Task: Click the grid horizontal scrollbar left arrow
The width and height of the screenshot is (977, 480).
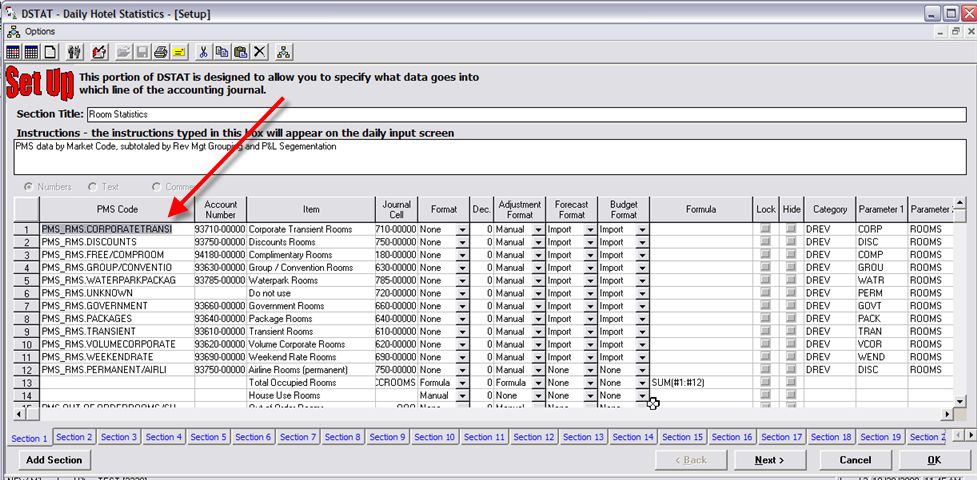Action: pyautogui.click(x=19, y=413)
